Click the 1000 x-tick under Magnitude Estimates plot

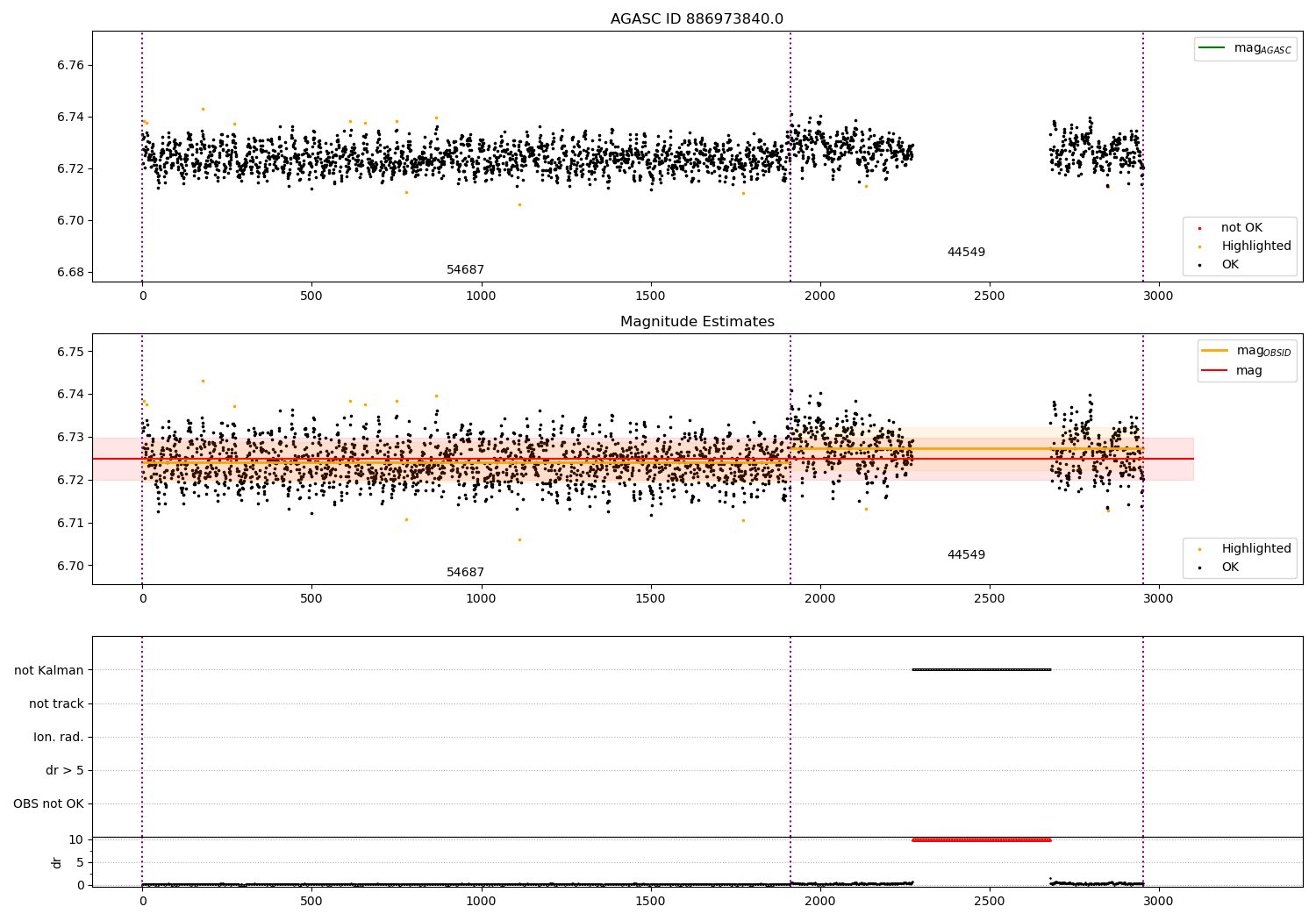point(481,599)
